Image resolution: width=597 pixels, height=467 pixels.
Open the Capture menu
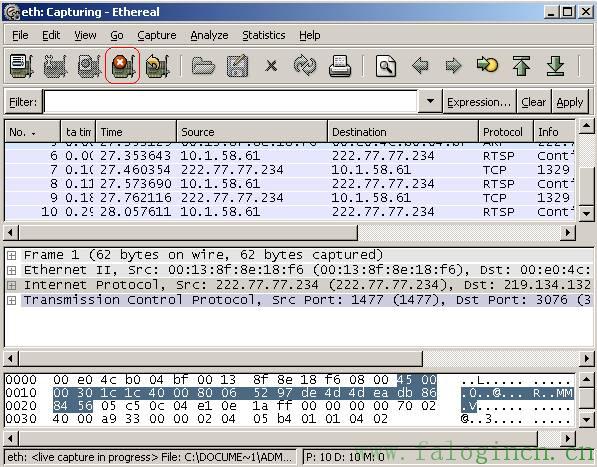point(156,35)
